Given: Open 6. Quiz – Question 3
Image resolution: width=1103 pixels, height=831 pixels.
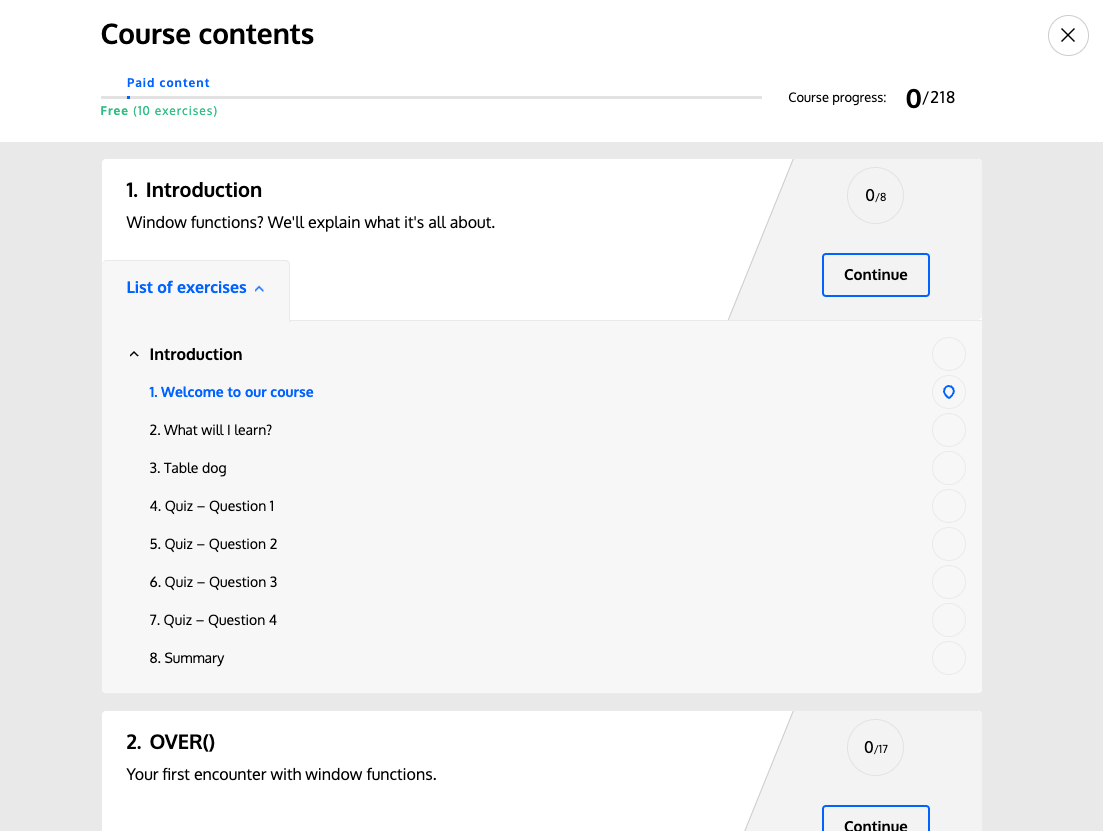Looking at the screenshot, I should pyautogui.click(x=213, y=582).
